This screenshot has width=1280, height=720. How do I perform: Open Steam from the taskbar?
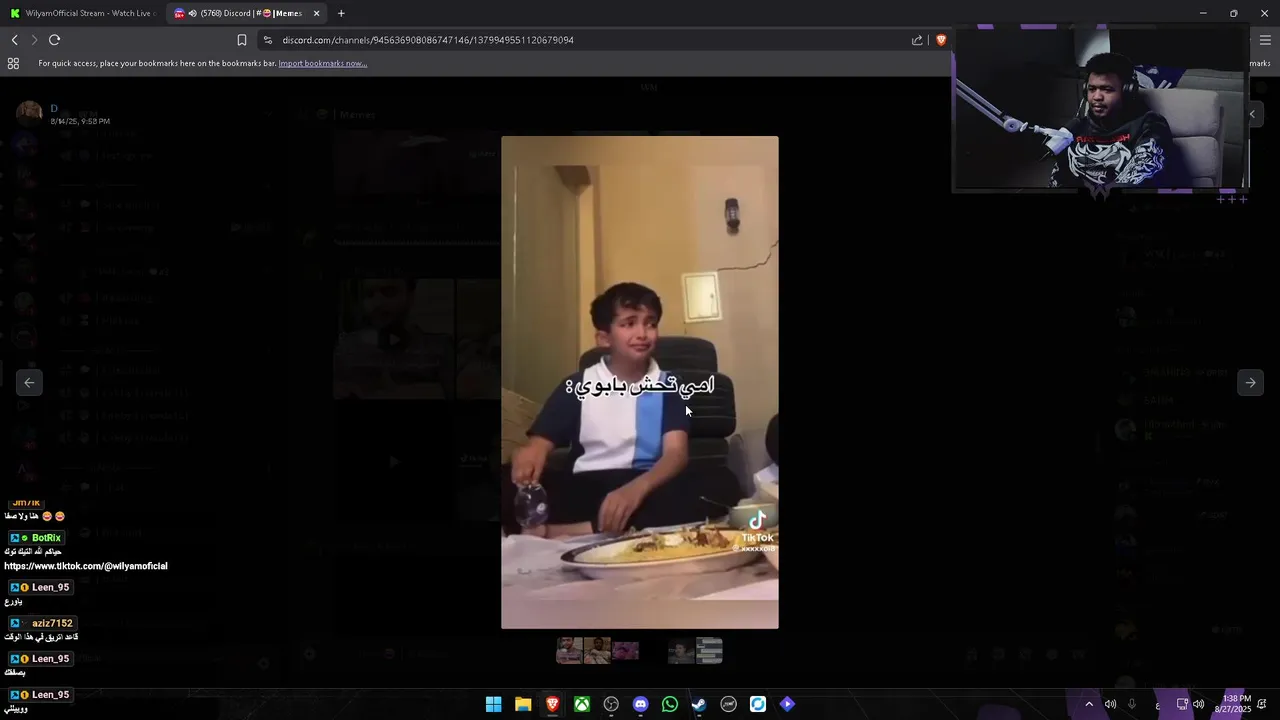click(x=699, y=704)
